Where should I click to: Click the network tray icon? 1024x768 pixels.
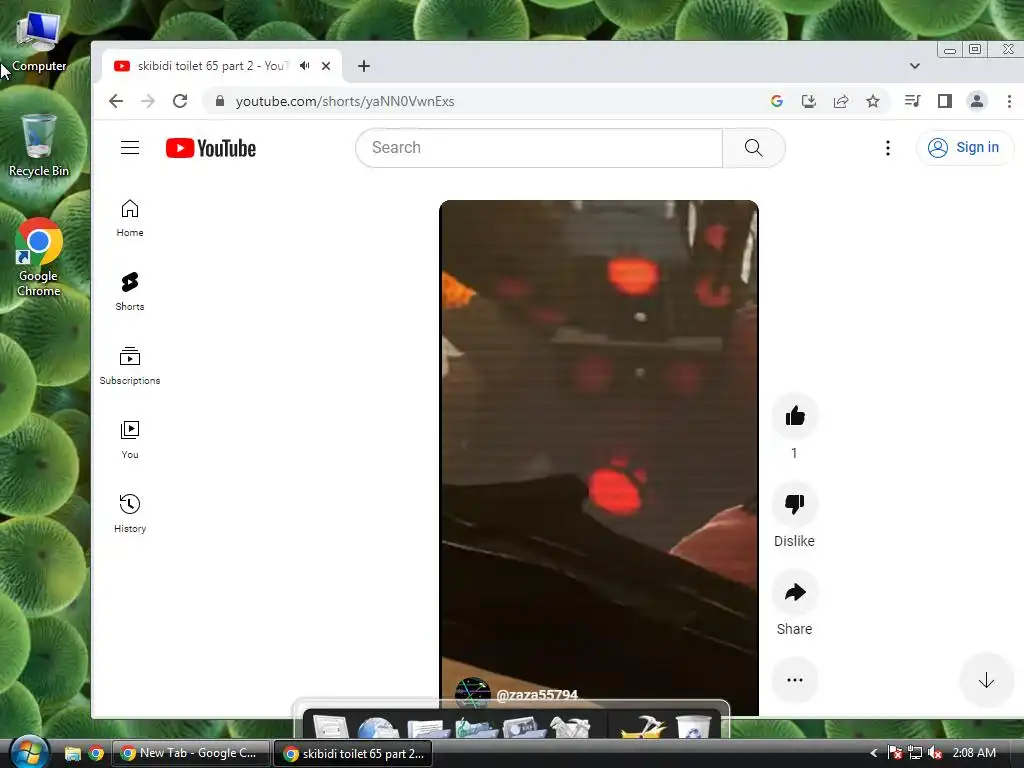(915, 753)
